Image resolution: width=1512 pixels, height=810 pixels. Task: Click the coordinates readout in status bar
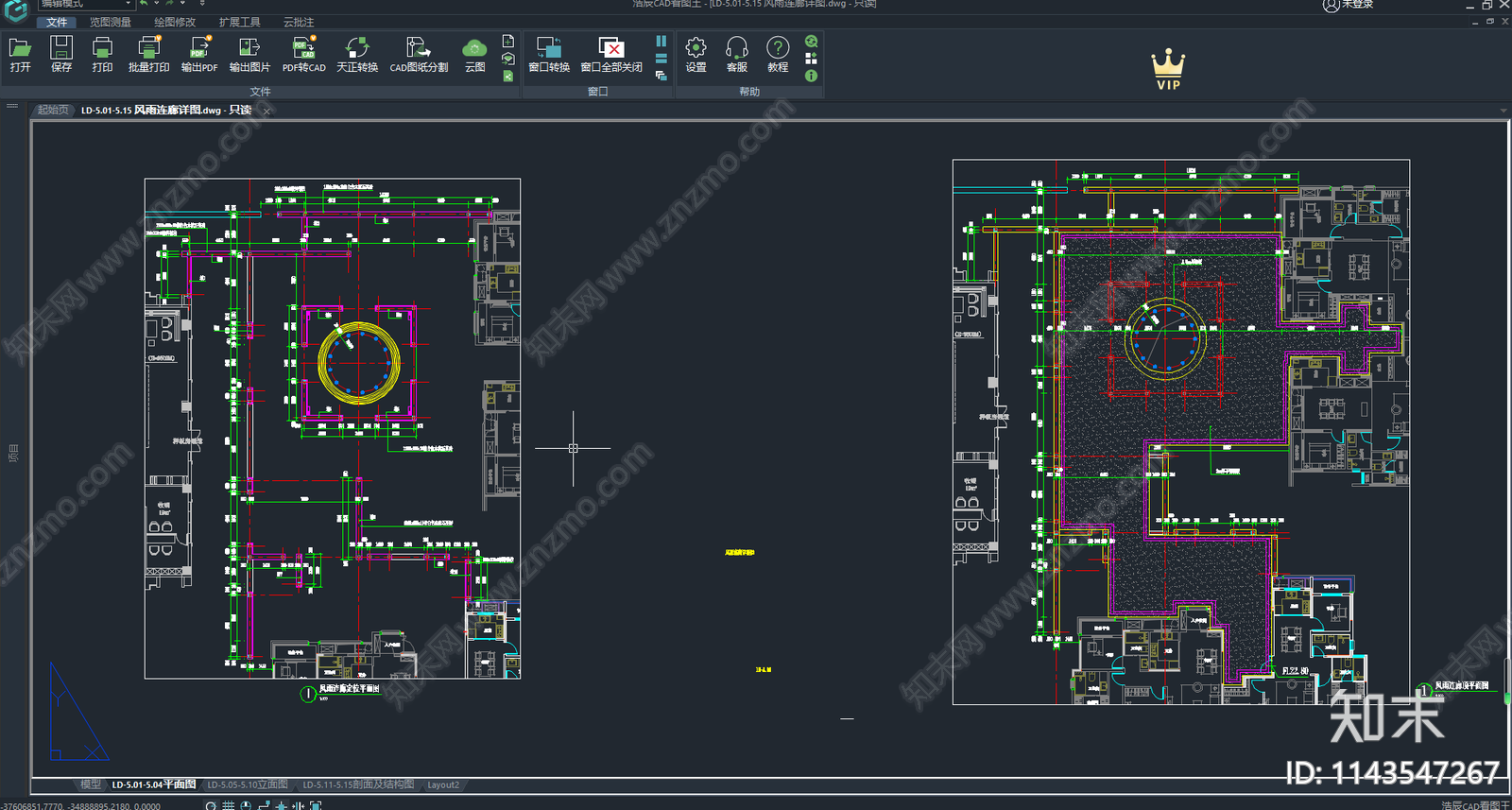click(81, 806)
